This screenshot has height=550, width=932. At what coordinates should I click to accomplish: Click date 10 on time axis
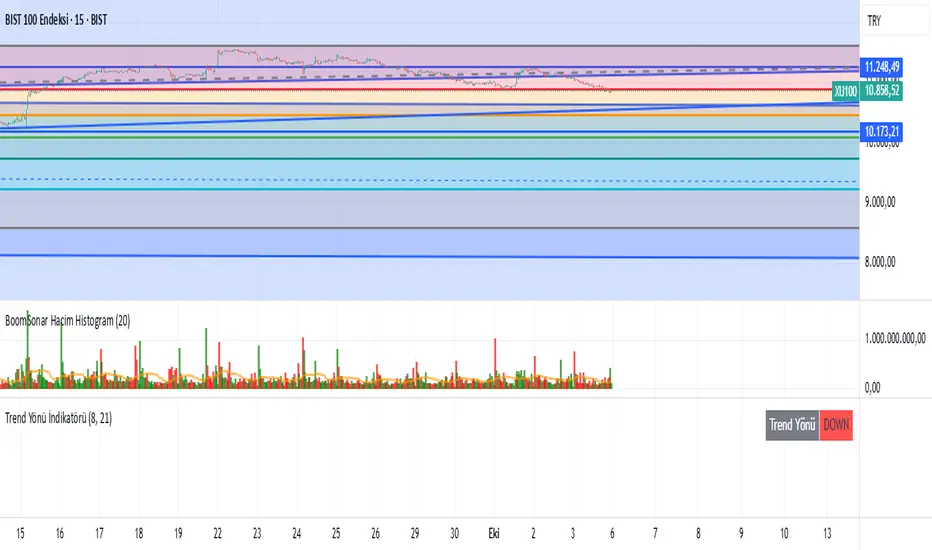coord(785,533)
